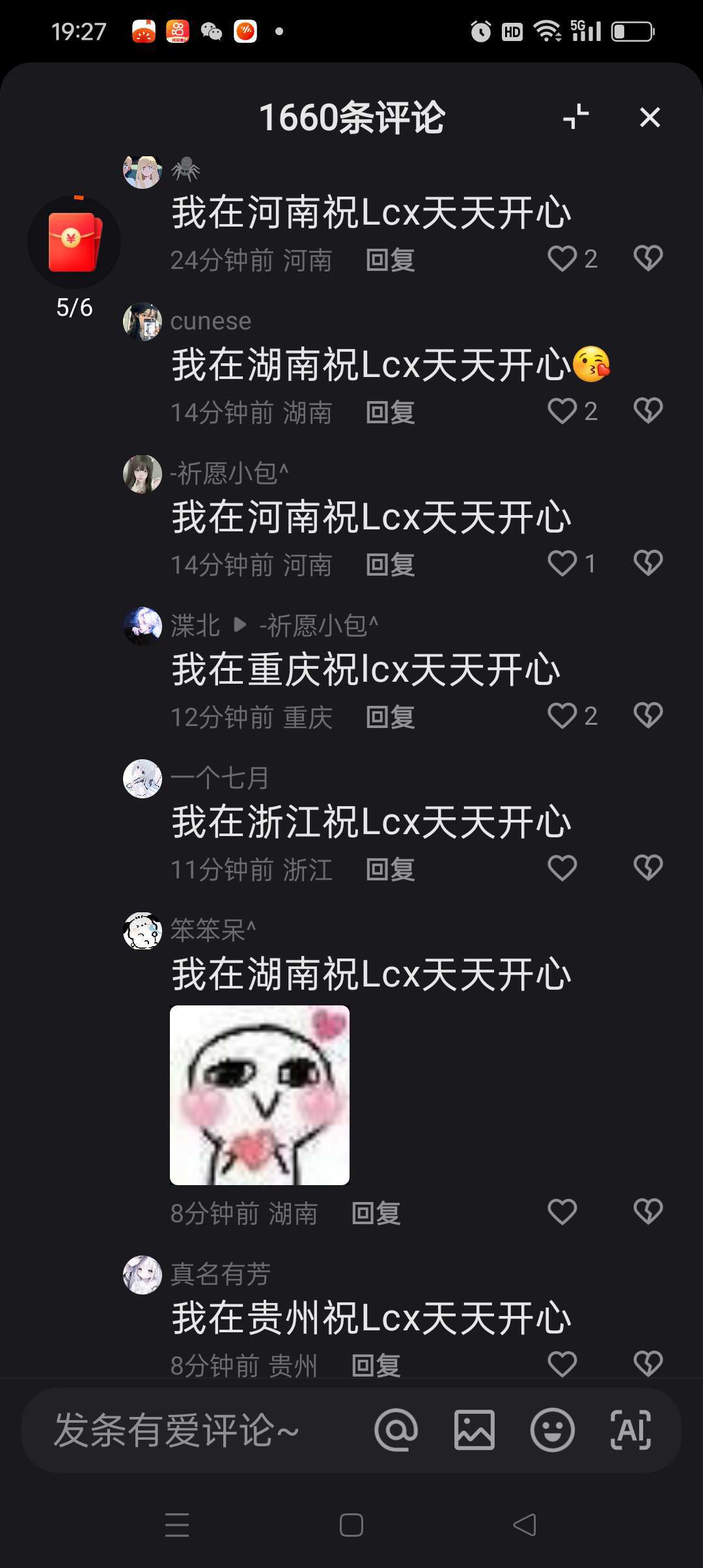Open the AI comment assistant
703x1568 pixels.
(x=630, y=1431)
